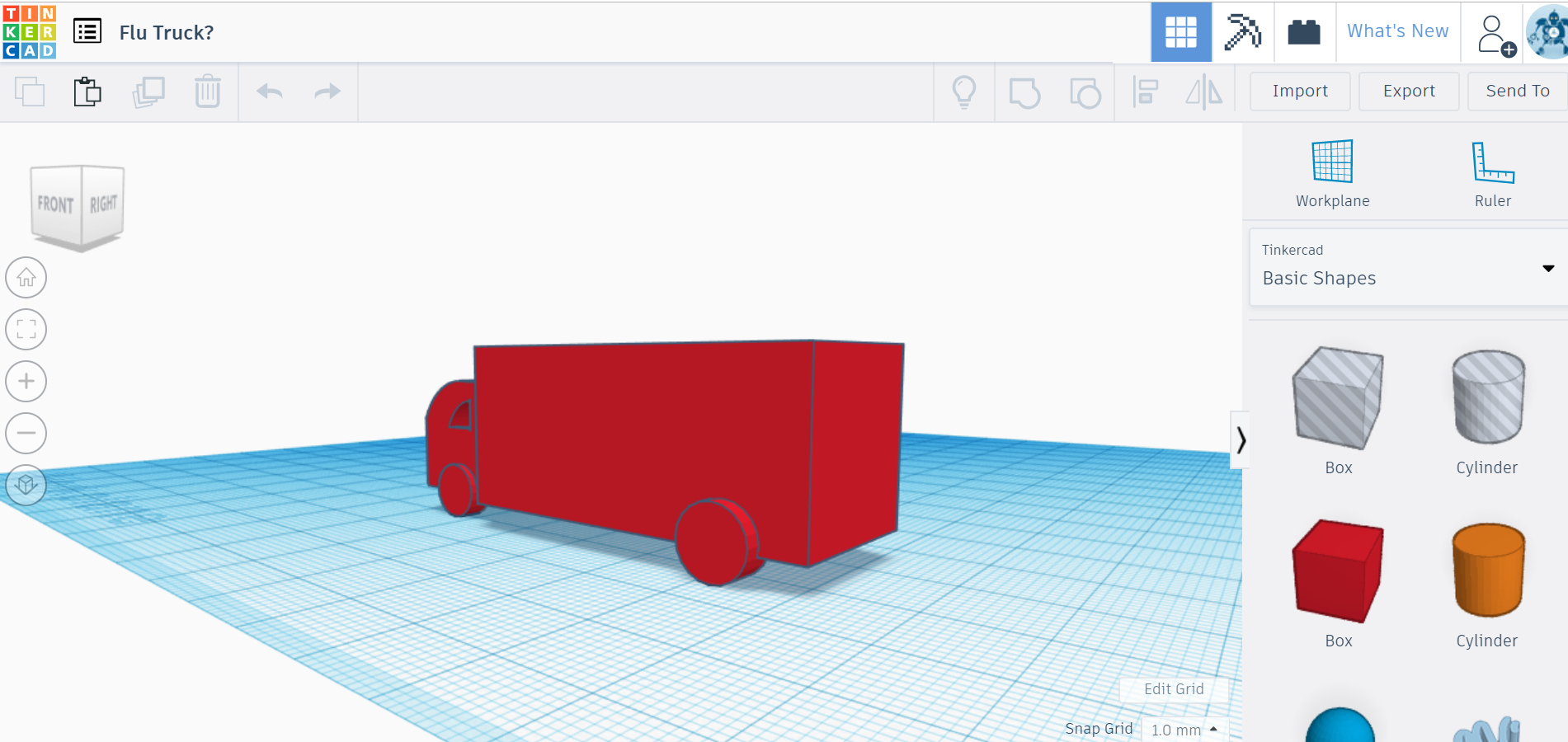The image size is (1568, 742).
Task: Click the Delete trash icon
Action: point(208,92)
